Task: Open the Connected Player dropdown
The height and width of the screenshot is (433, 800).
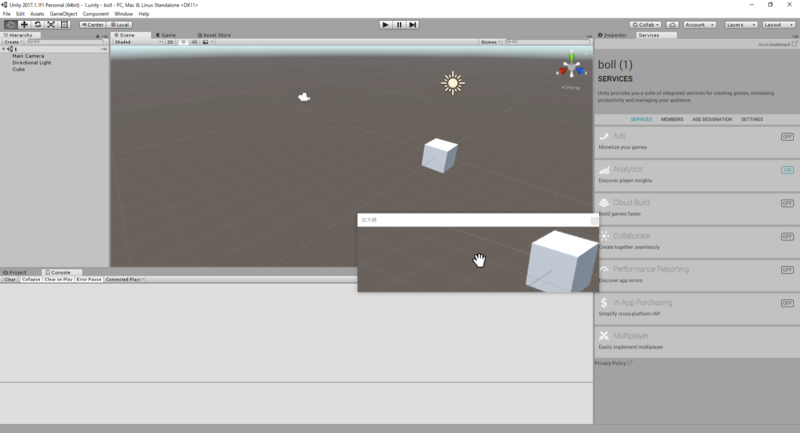Action: (124, 279)
